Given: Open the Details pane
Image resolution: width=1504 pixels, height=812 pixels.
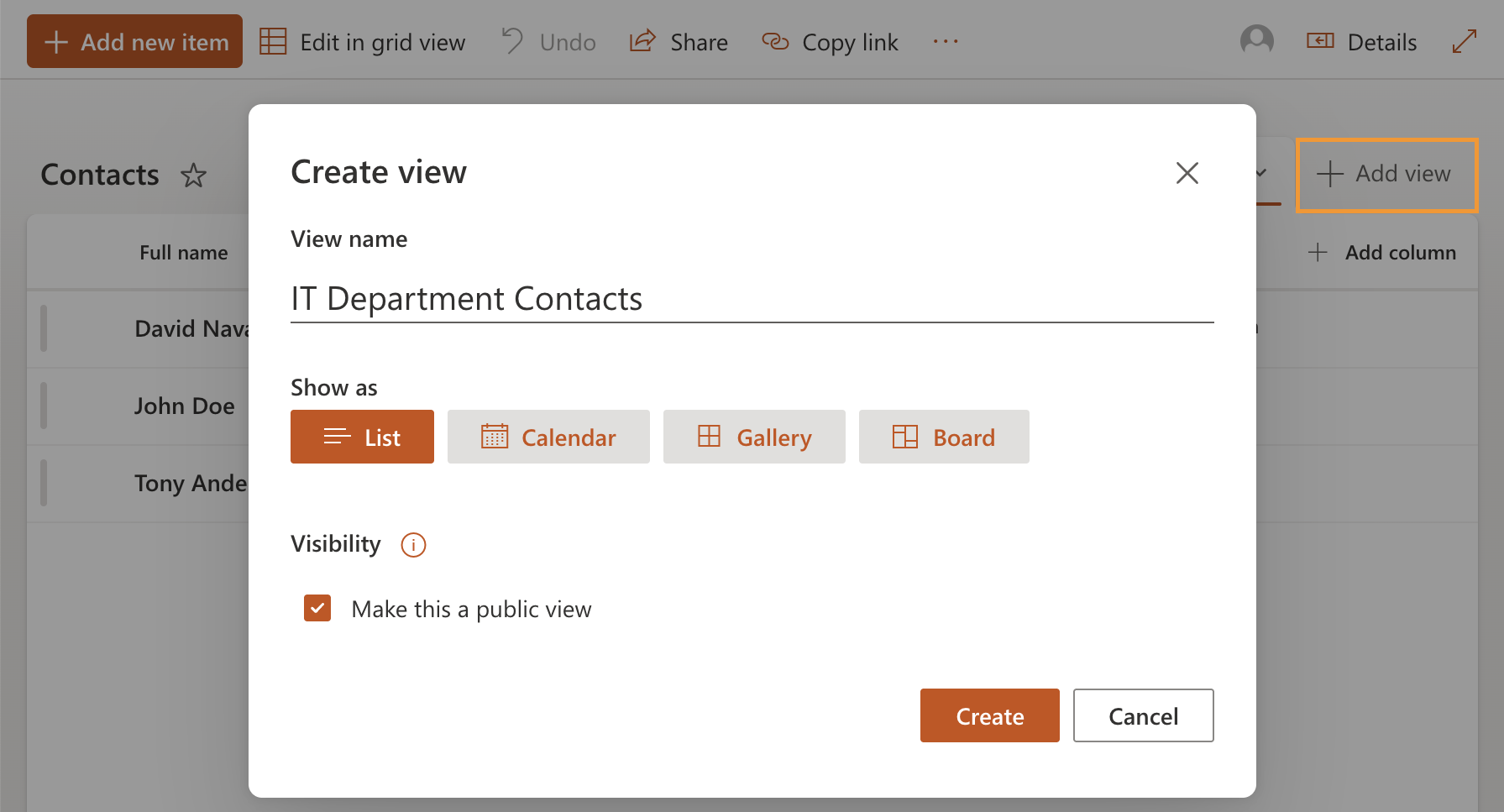Looking at the screenshot, I should coord(1361,41).
